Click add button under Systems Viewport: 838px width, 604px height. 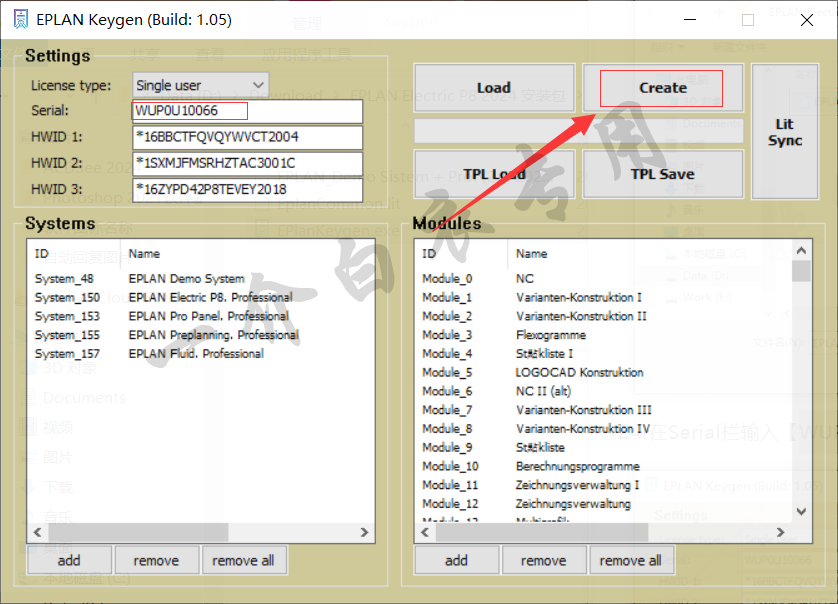[x=69, y=560]
